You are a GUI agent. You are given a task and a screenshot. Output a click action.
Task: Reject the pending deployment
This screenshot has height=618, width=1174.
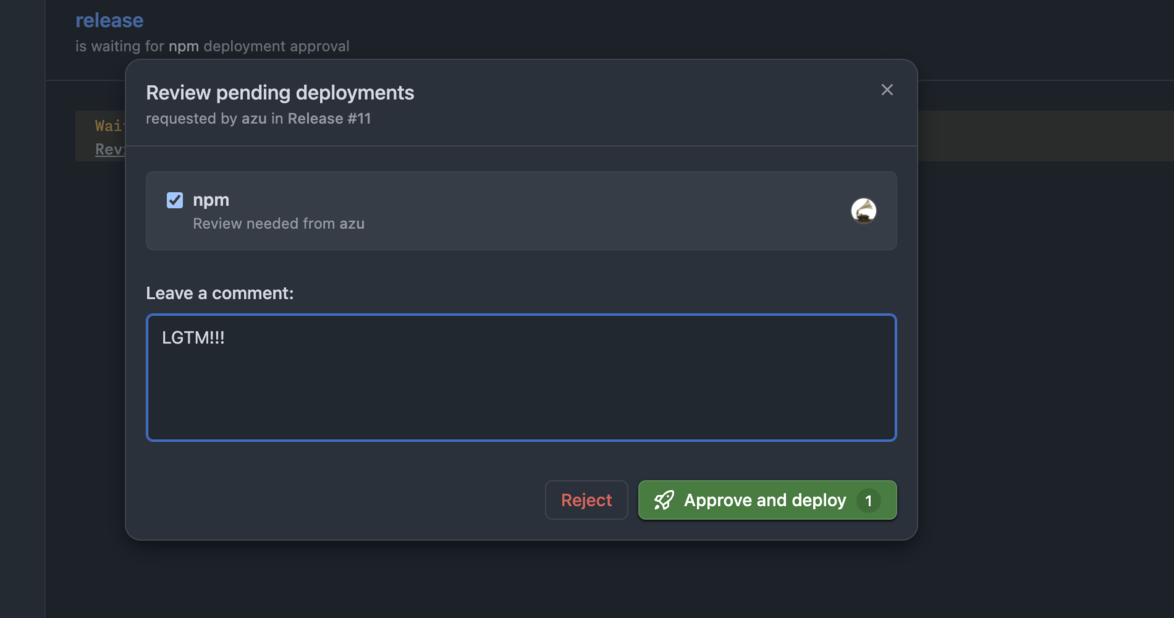586,500
